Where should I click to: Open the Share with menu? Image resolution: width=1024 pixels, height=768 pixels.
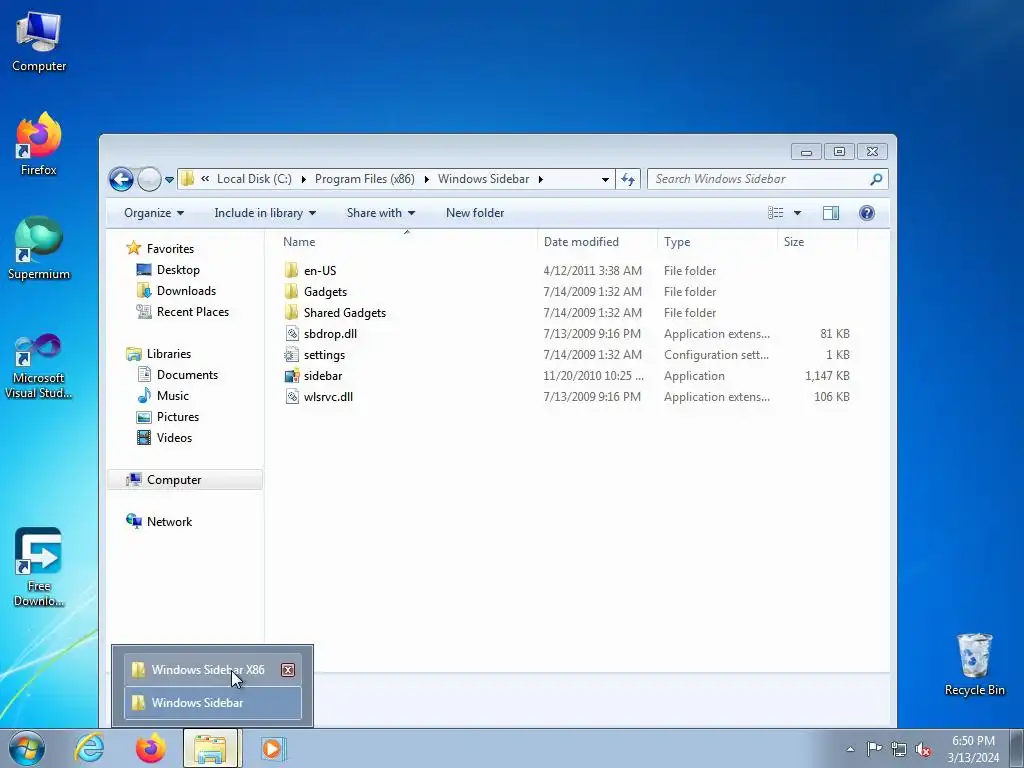click(381, 213)
